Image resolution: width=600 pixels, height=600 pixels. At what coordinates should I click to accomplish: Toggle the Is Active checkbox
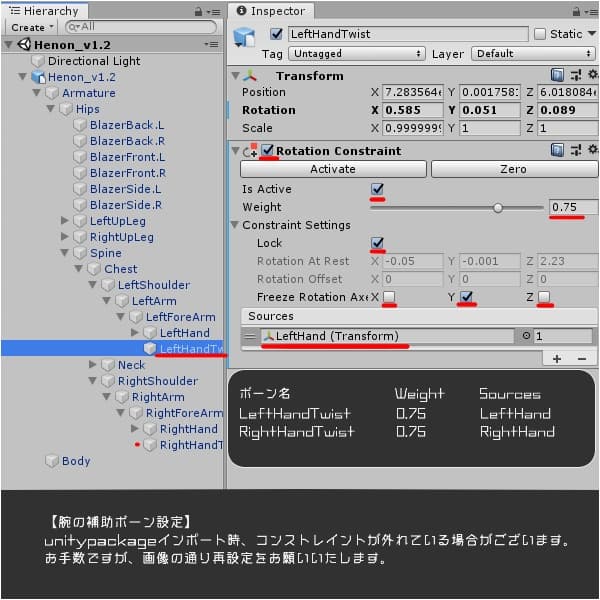pos(377,189)
